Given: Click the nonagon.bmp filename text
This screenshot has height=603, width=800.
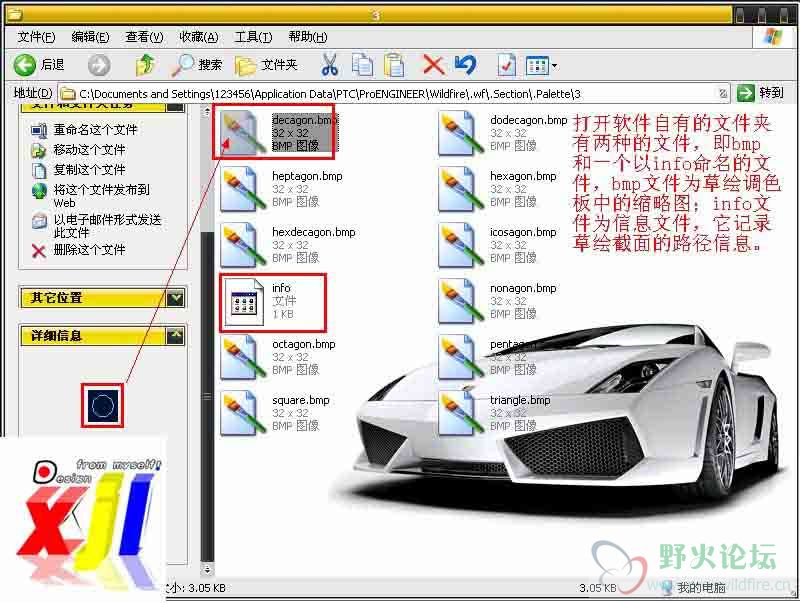Looking at the screenshot, I should click(x=523, y=288).
